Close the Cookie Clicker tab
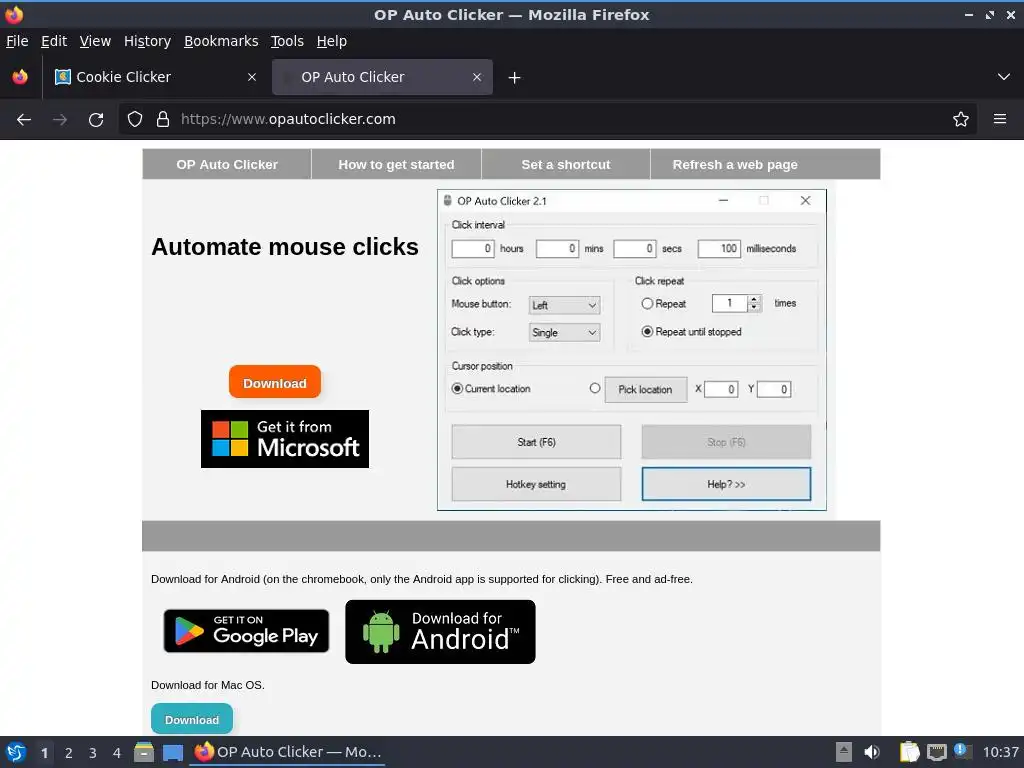The height and width of the screenshot is (768, 1024). (252, 77)
